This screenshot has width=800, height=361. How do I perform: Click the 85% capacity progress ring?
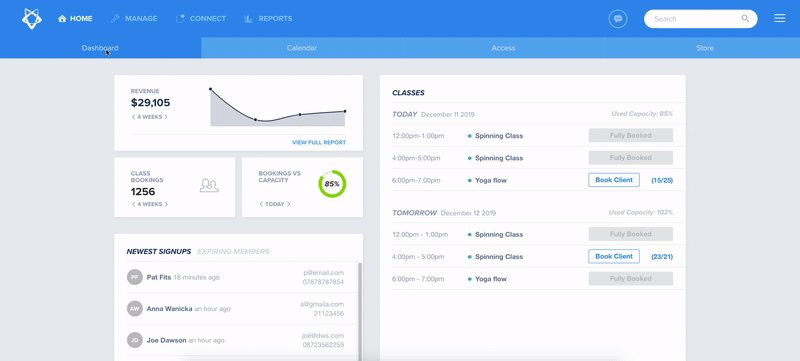pos(332,184)
